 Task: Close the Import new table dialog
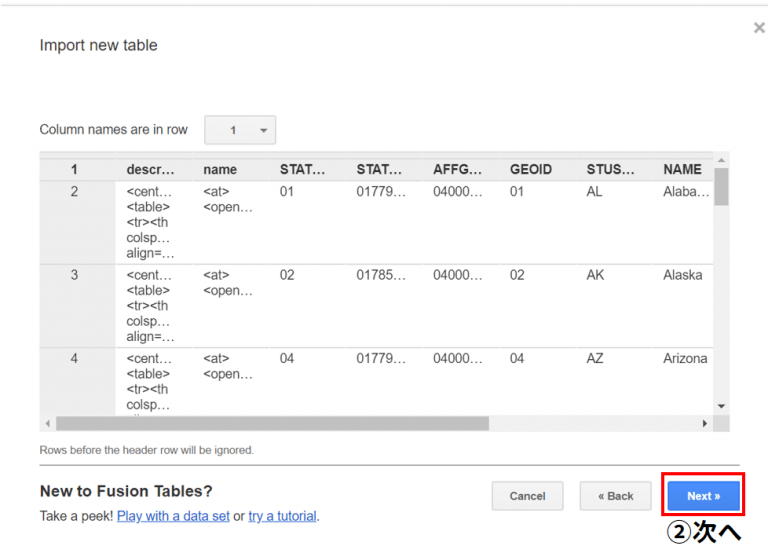[x=759, y=28]
